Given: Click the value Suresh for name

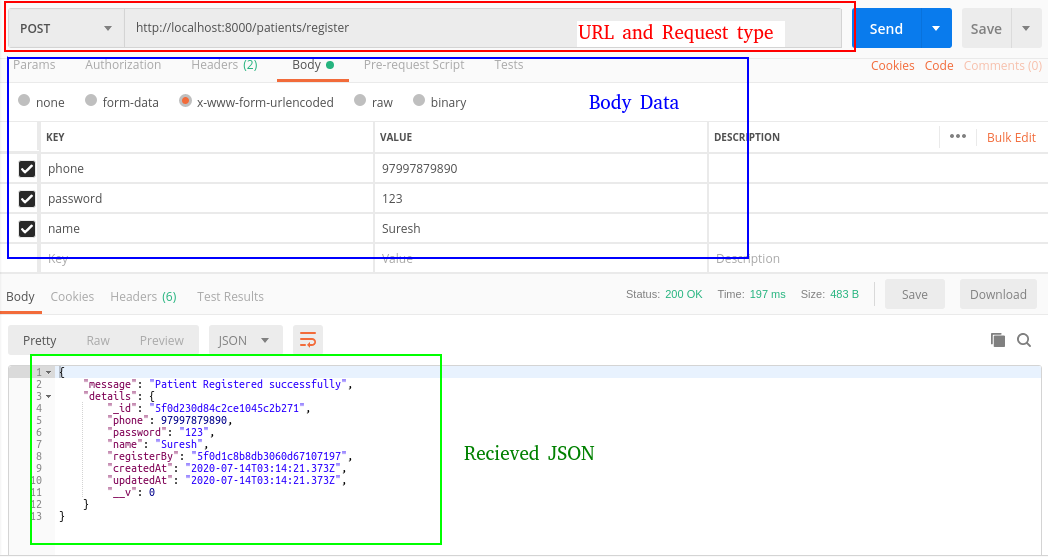Looking at the screenshot, I should tap(401, 229).
